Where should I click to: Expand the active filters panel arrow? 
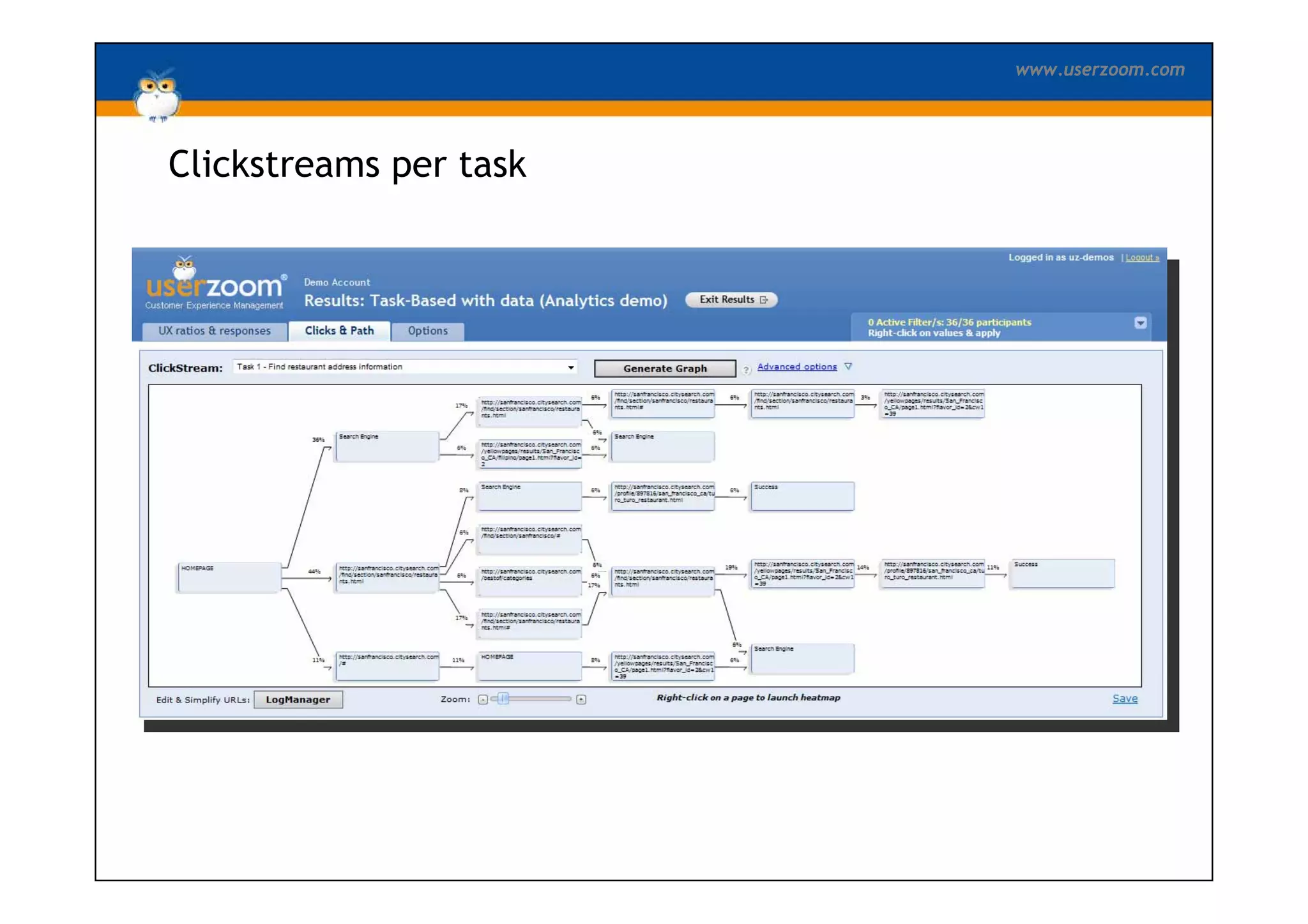click(x=1140, y=323)
